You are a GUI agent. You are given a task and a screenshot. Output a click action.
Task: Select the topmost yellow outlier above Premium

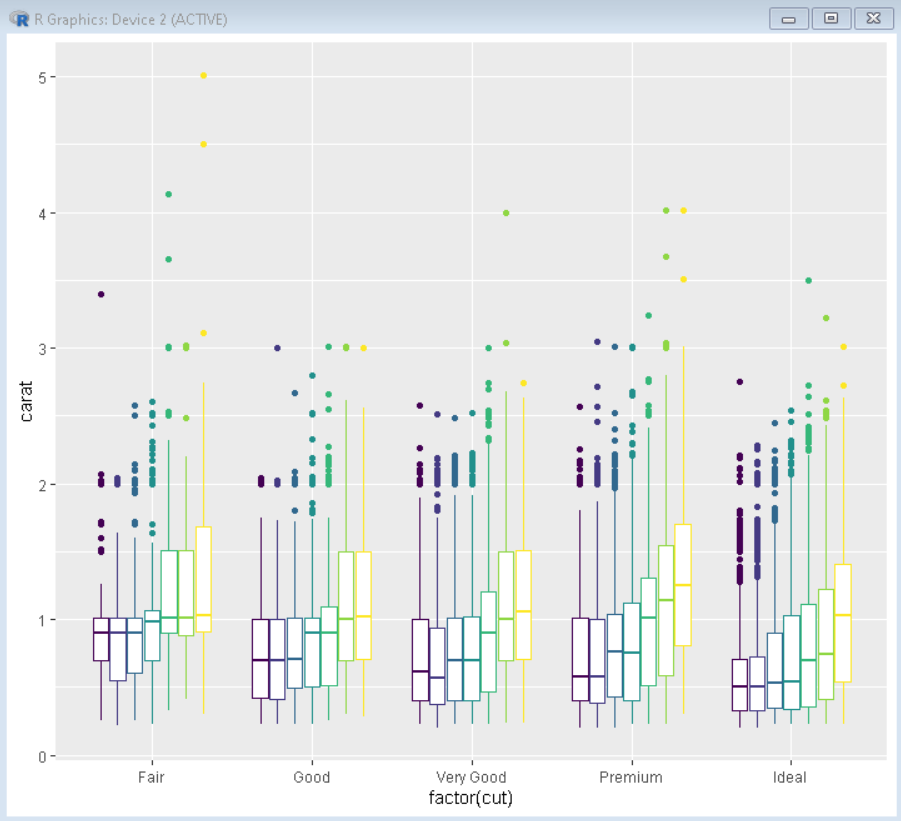(684, 209)
